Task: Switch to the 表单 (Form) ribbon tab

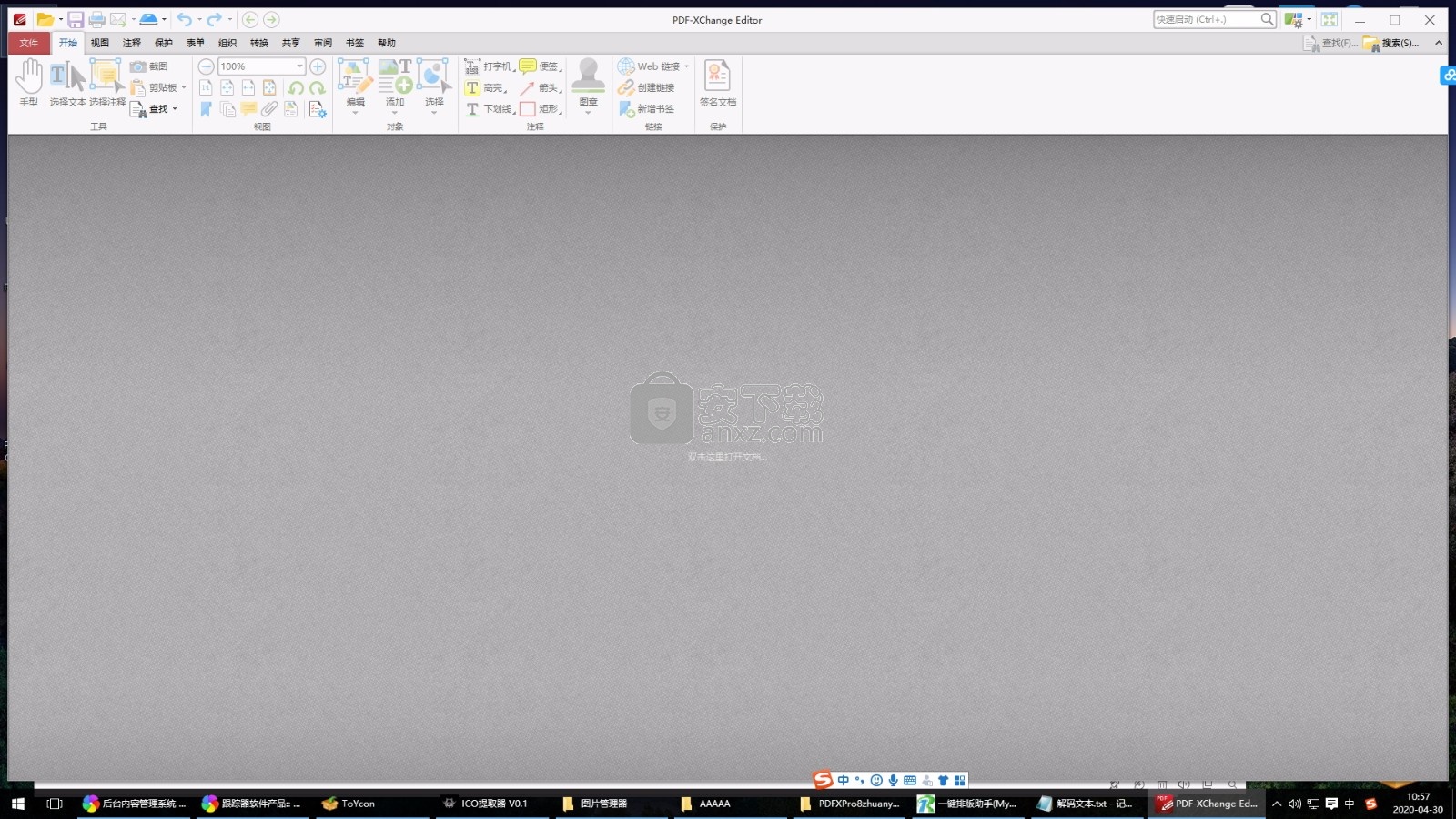Action: click(196, 43)
